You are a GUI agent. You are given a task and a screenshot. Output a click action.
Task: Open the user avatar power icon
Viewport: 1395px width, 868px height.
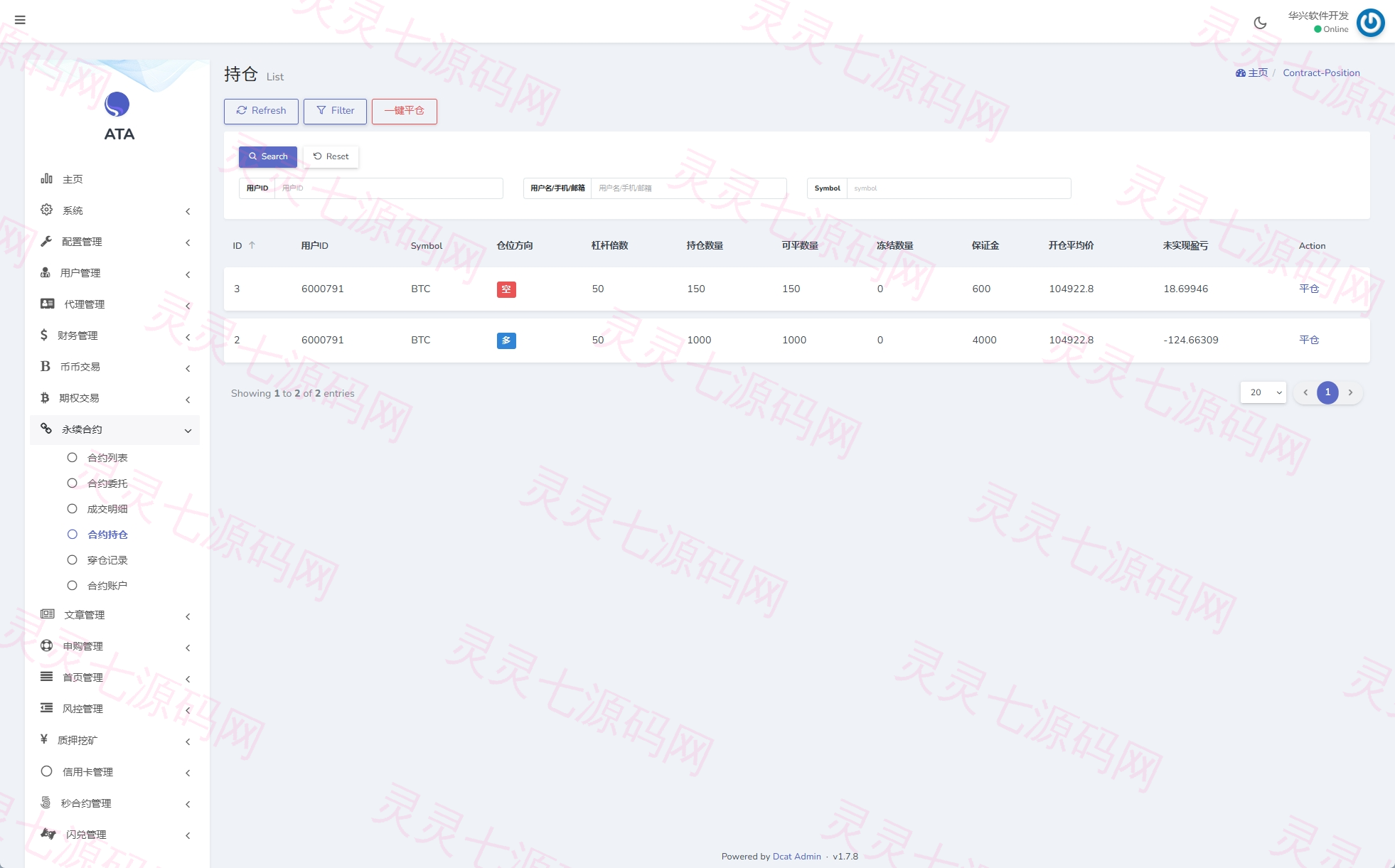(x=1370, y=23)
